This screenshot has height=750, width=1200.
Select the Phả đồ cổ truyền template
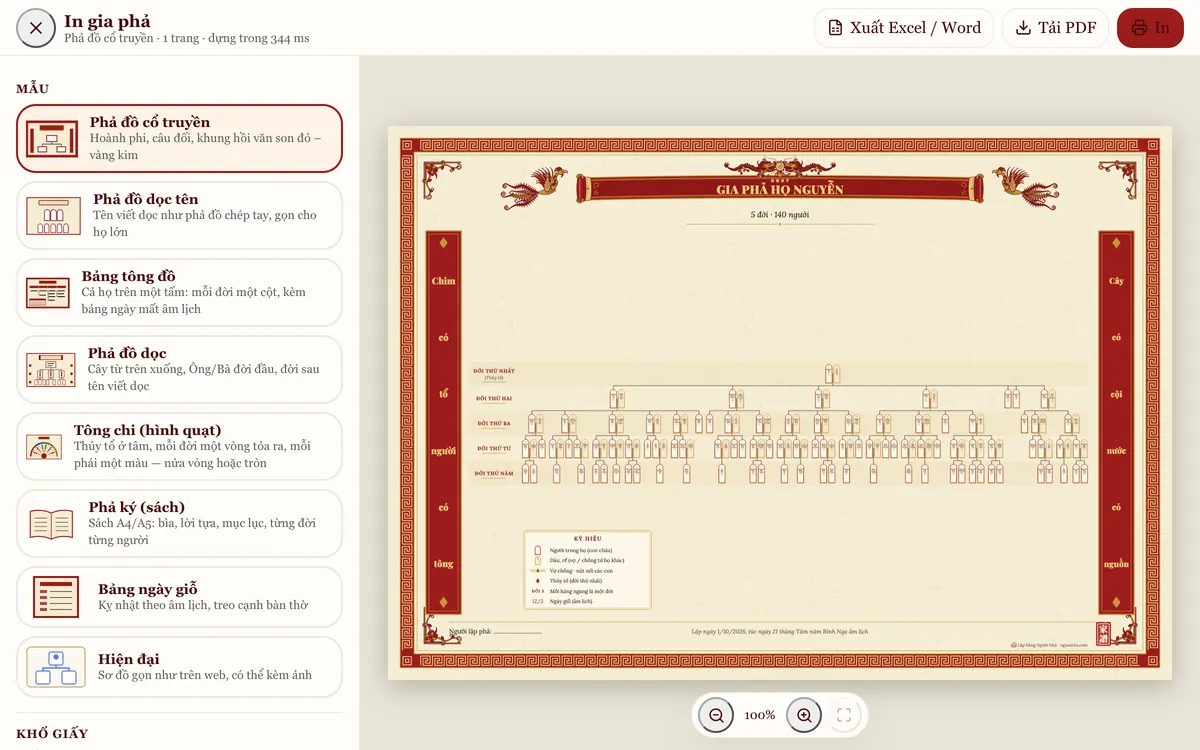179,139
